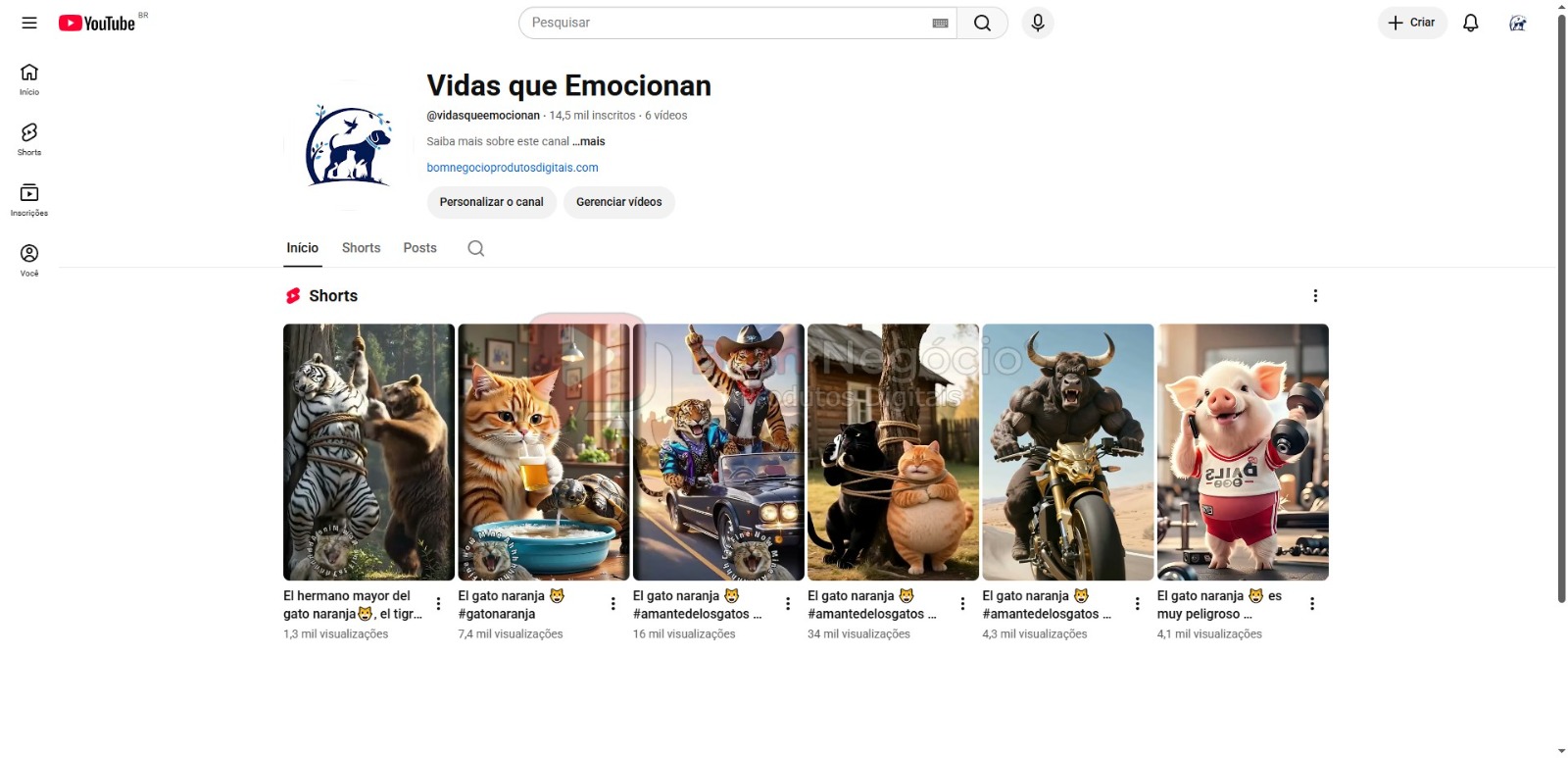This screenshot has height=758, width=1568.
Task: Open Inscrições in the sidebar
Action: click(29, 199)
